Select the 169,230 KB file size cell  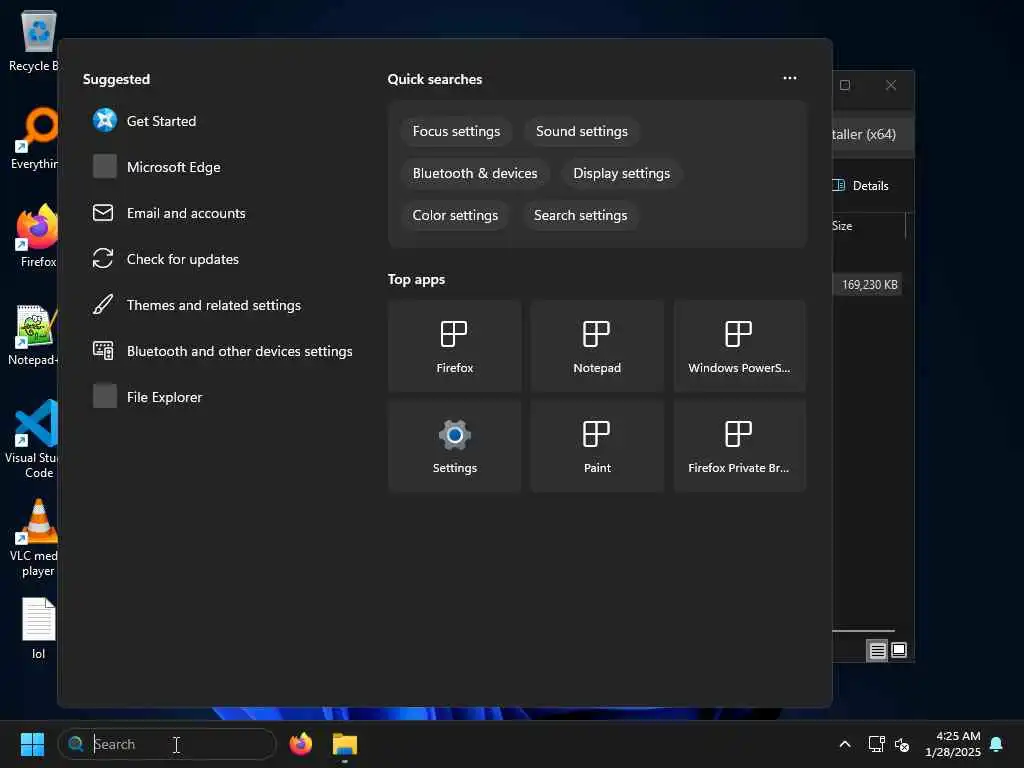click(x=868, y=285)
